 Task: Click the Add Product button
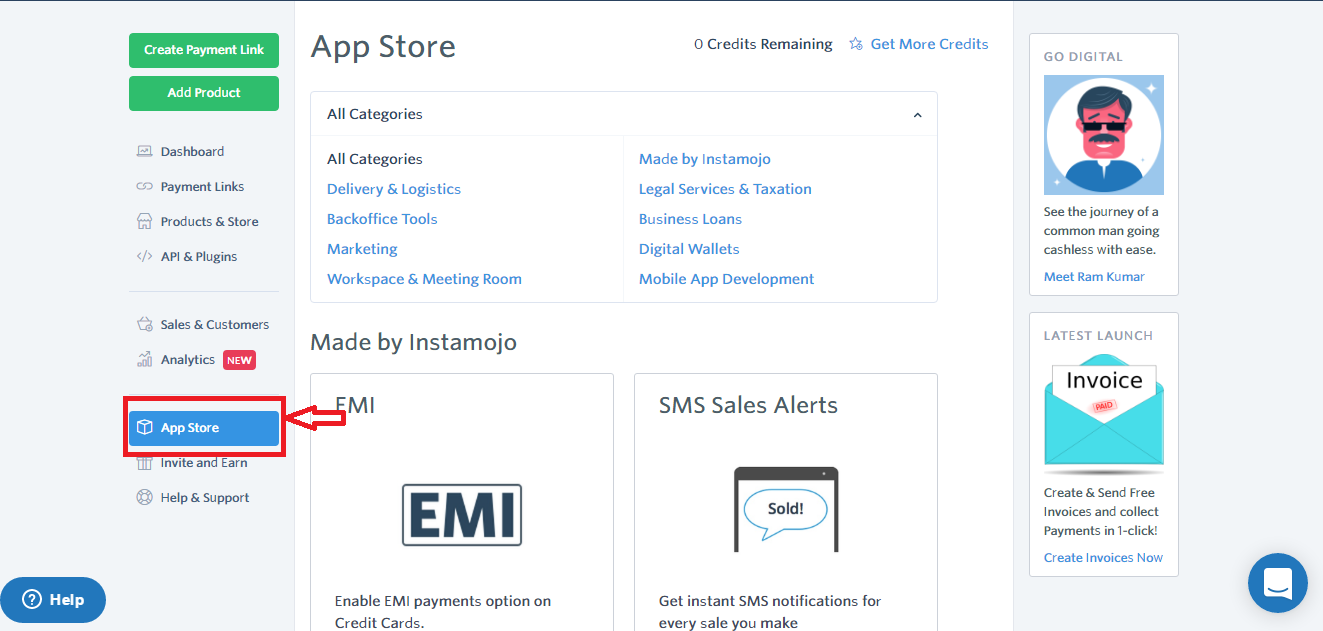pos(204,93)
